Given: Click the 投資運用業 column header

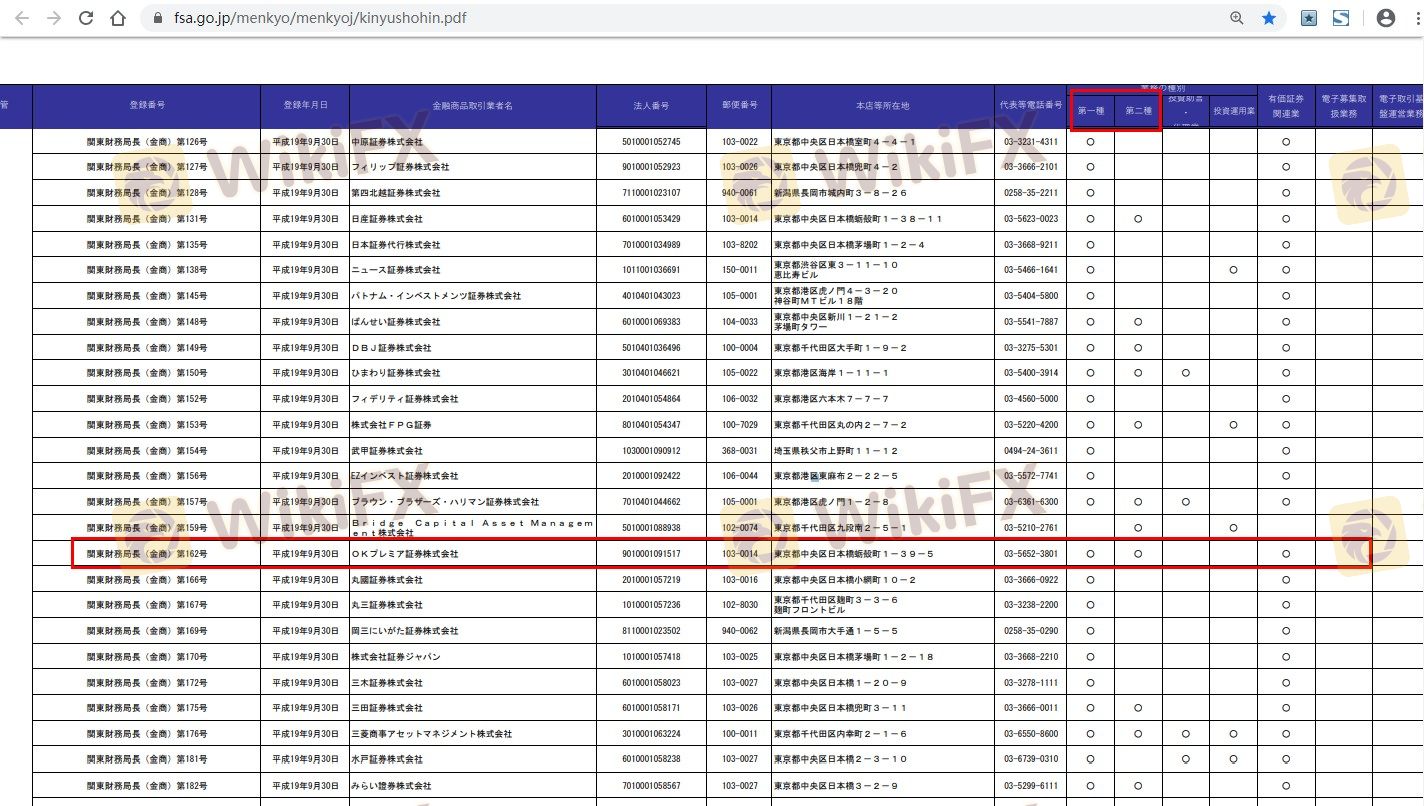Looking at the screenshot, I should tap(1233, 111).
